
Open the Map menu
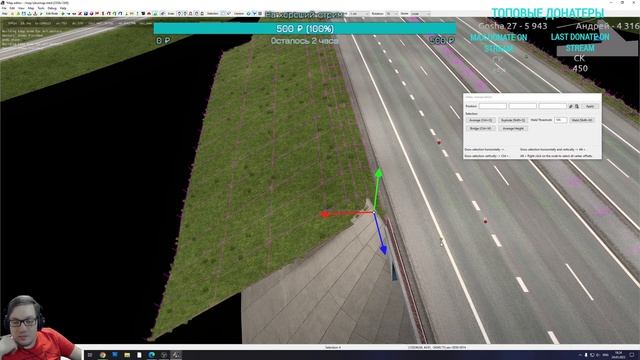31,8
